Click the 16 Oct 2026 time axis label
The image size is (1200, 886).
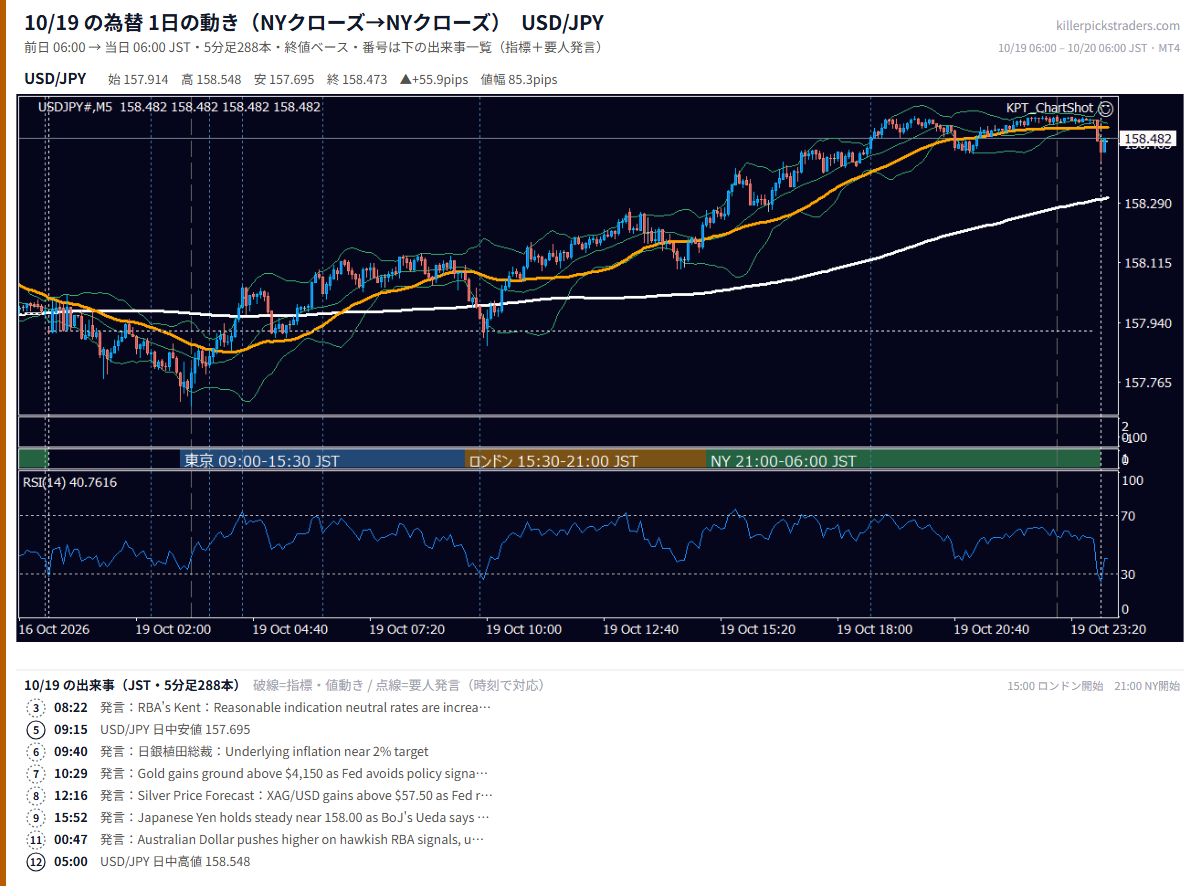[x=55, y=630]
